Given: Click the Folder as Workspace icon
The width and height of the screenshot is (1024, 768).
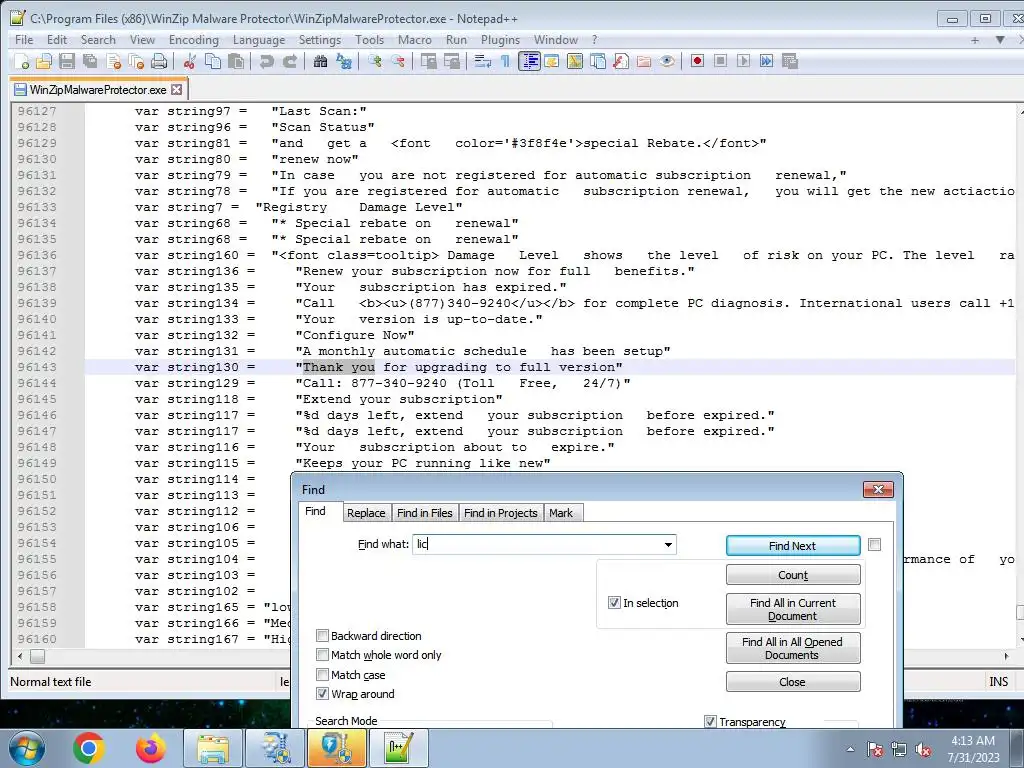Looking at the screenshot, I should coord(644,61).
